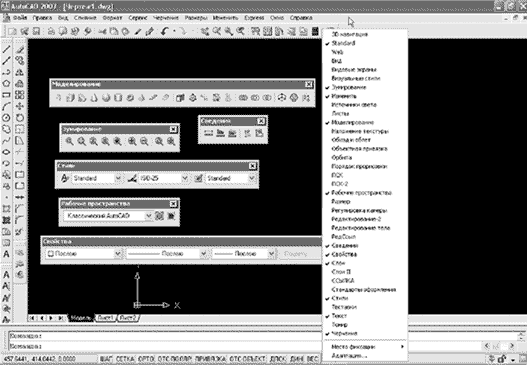
Task: Click the Zoom In (plus) icon
Action: [x=132, y=141]
